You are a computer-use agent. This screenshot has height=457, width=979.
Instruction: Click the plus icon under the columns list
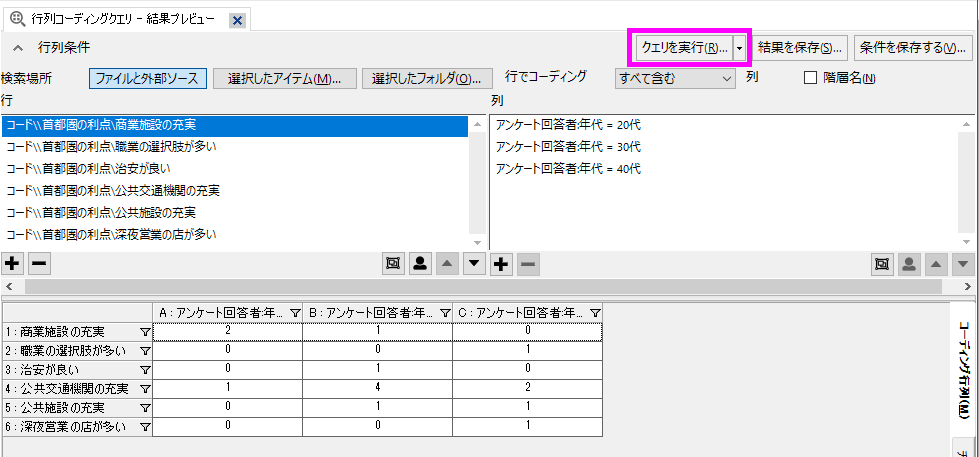tap(501, 264)
